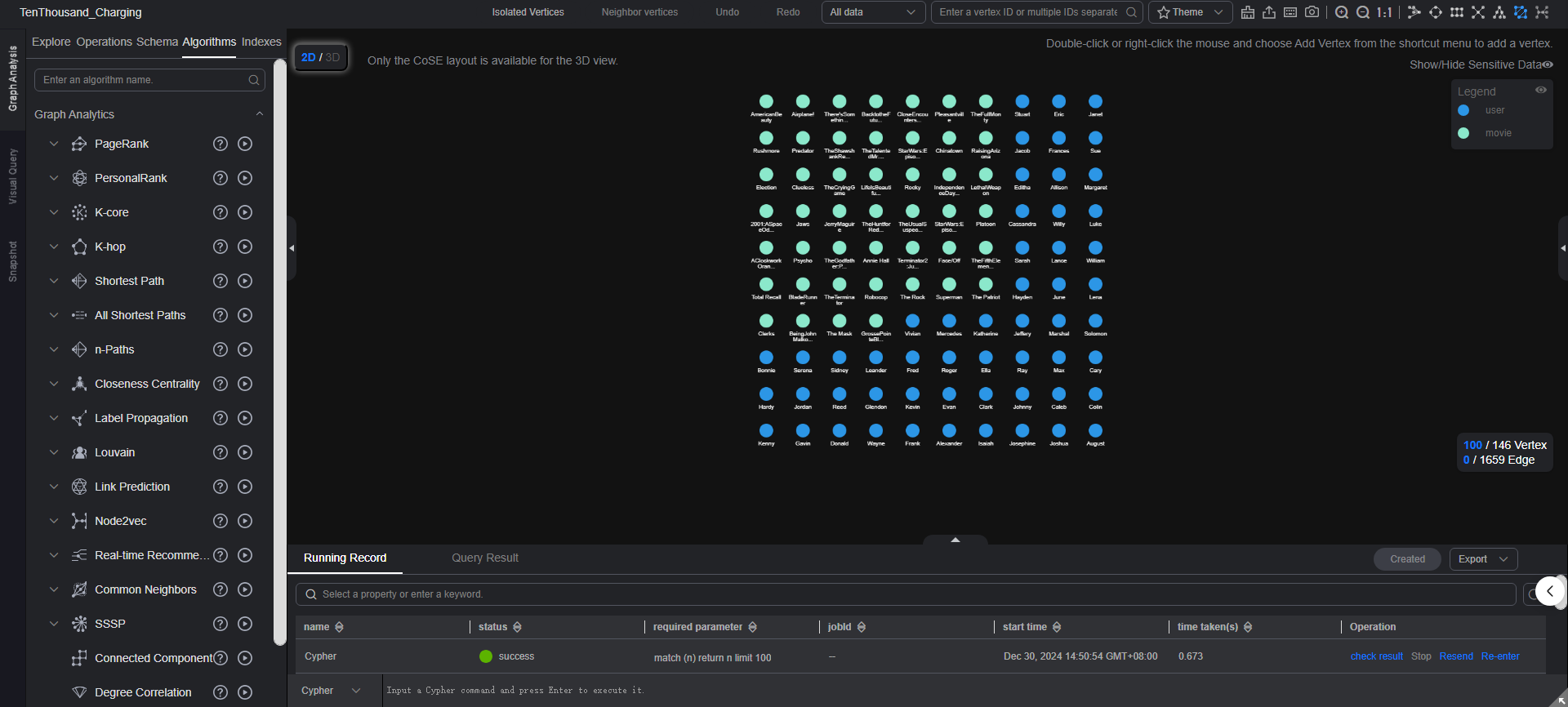Open help for PersonalRank algorithm

pyautogui.click(x=220, y=178)
